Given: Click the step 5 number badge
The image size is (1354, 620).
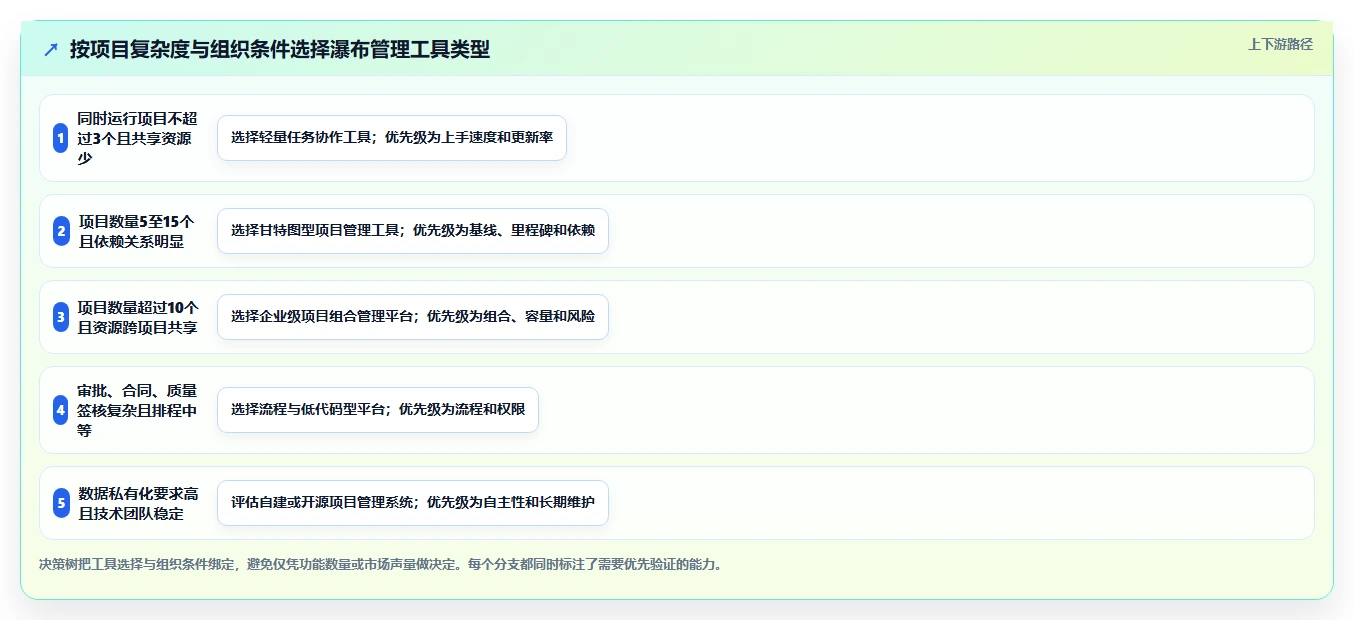Looking at the screenshot, I should pyautogui.click(x=61, y=503).
